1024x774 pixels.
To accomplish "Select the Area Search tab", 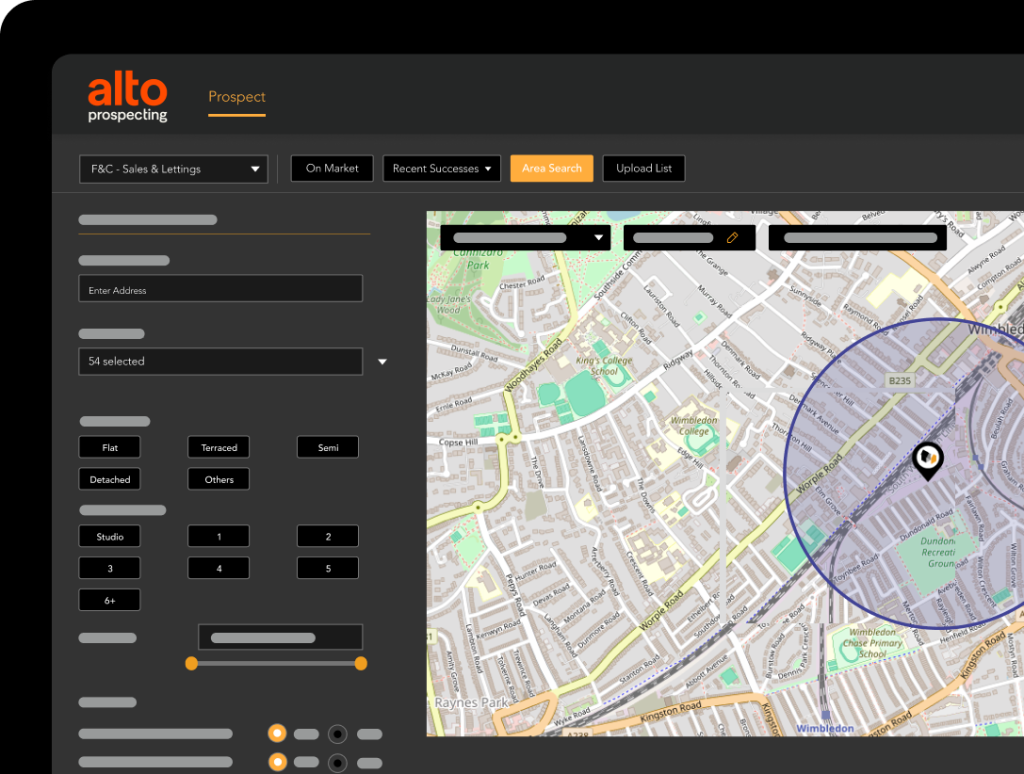I will [551, 169].
